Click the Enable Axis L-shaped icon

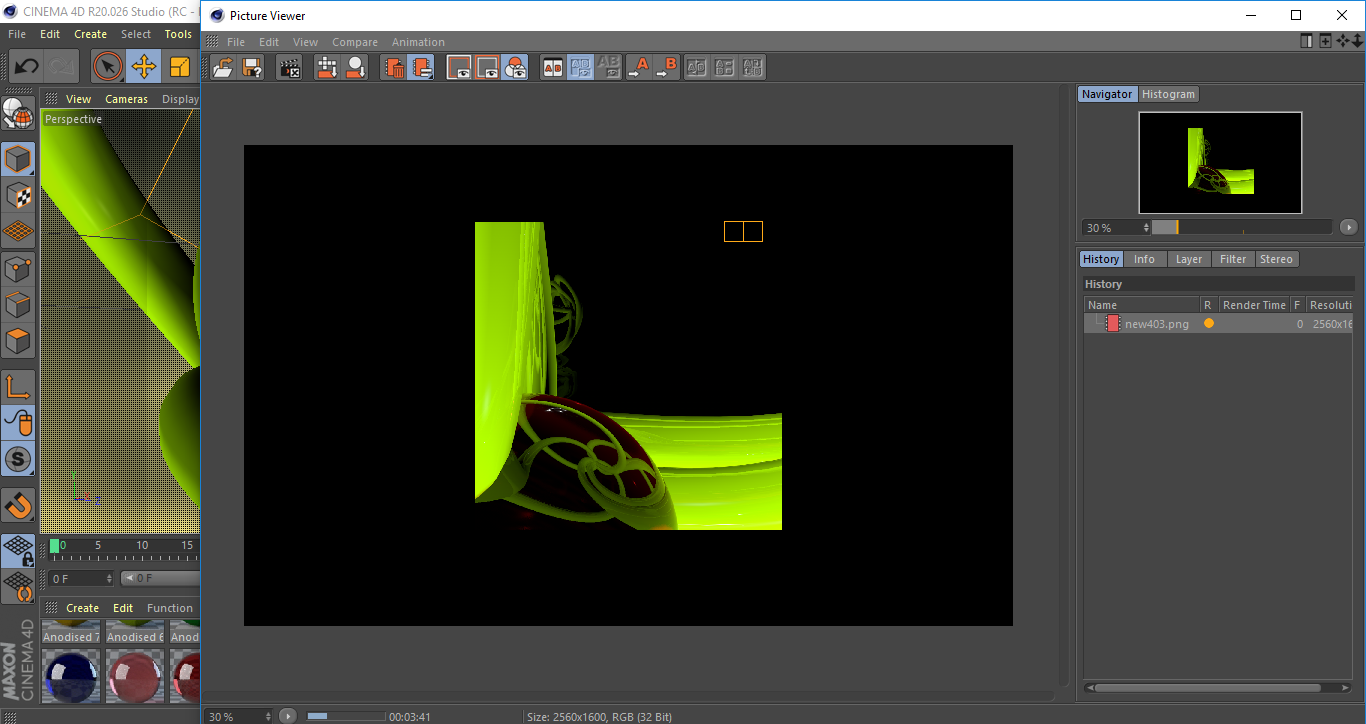(18, 386)
